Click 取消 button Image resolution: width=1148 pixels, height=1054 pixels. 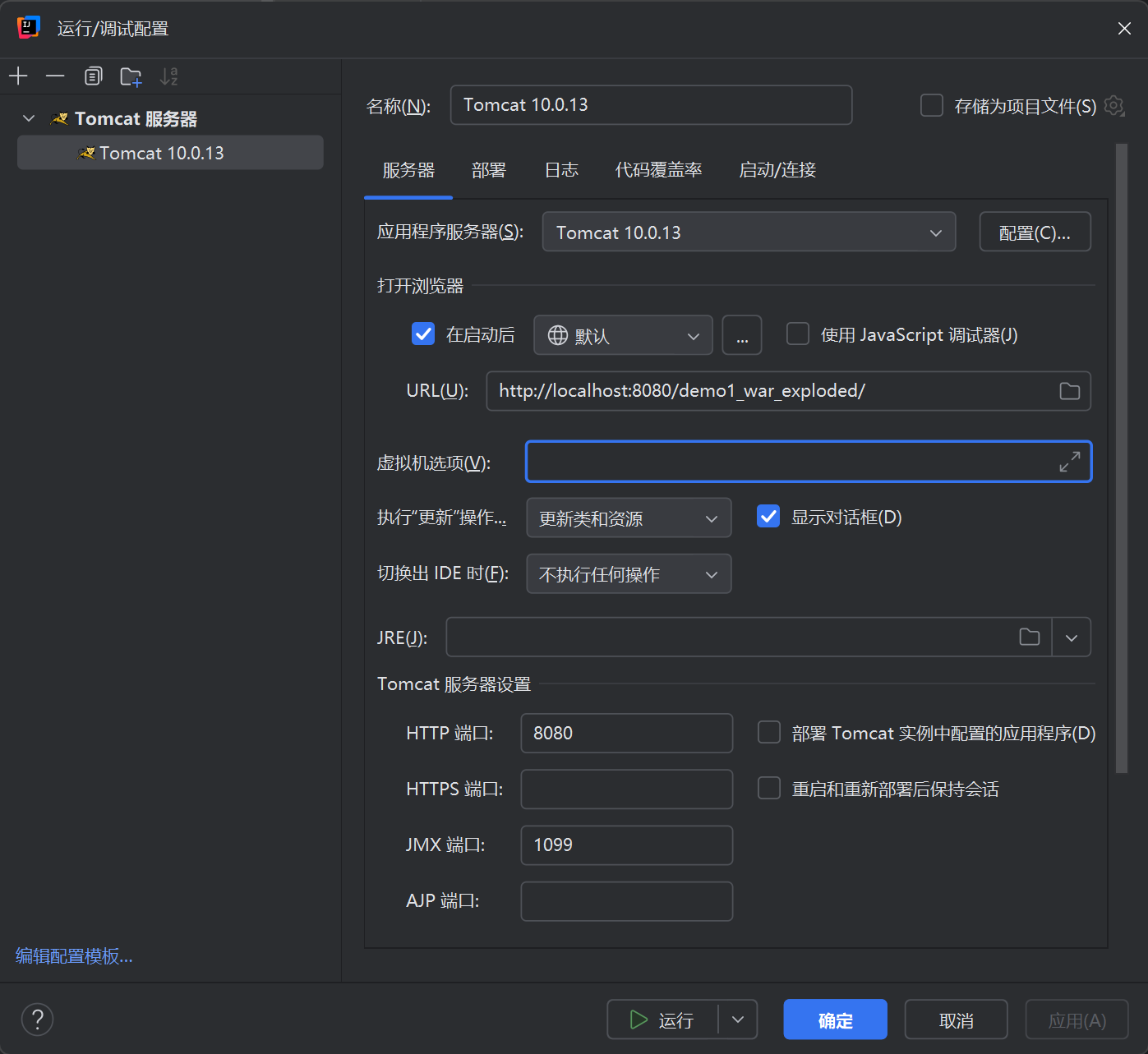tap(957, 1019)
